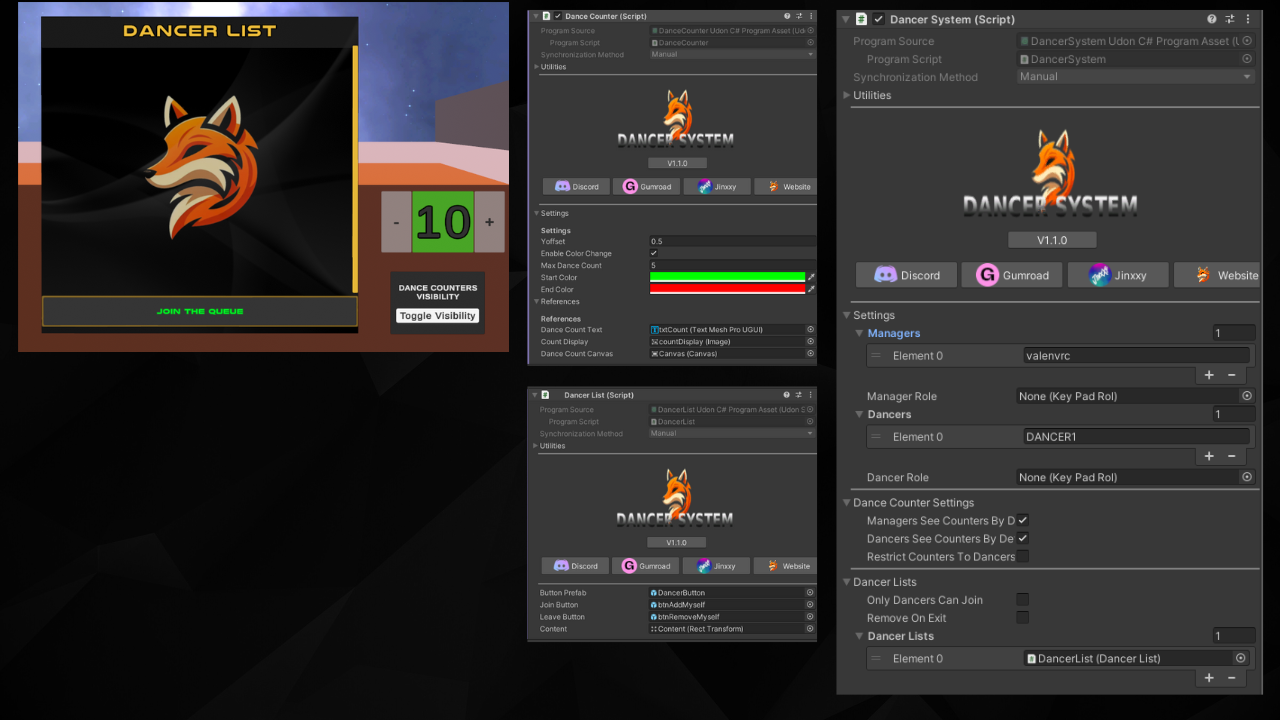Check Only Dancers Can Join
Image resolution: width=1280 pixels, height=720 pixels.
point(1022,600)
